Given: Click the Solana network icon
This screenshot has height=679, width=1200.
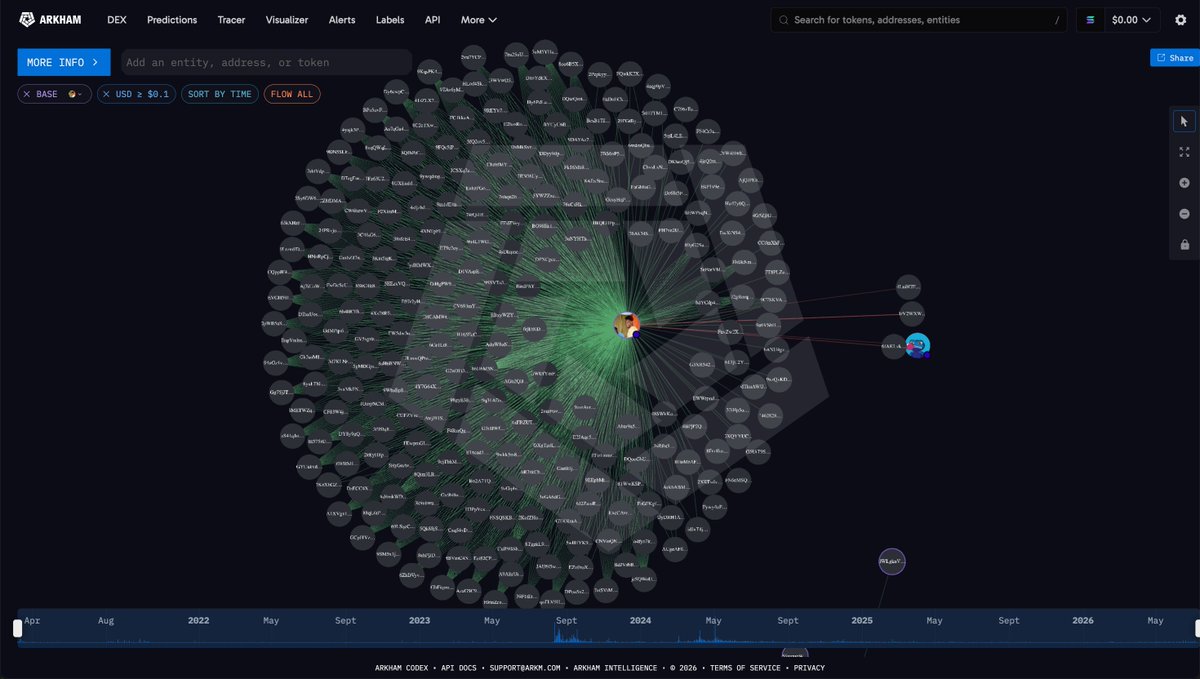Looking at the screenshot, I should pos(1090,19).
